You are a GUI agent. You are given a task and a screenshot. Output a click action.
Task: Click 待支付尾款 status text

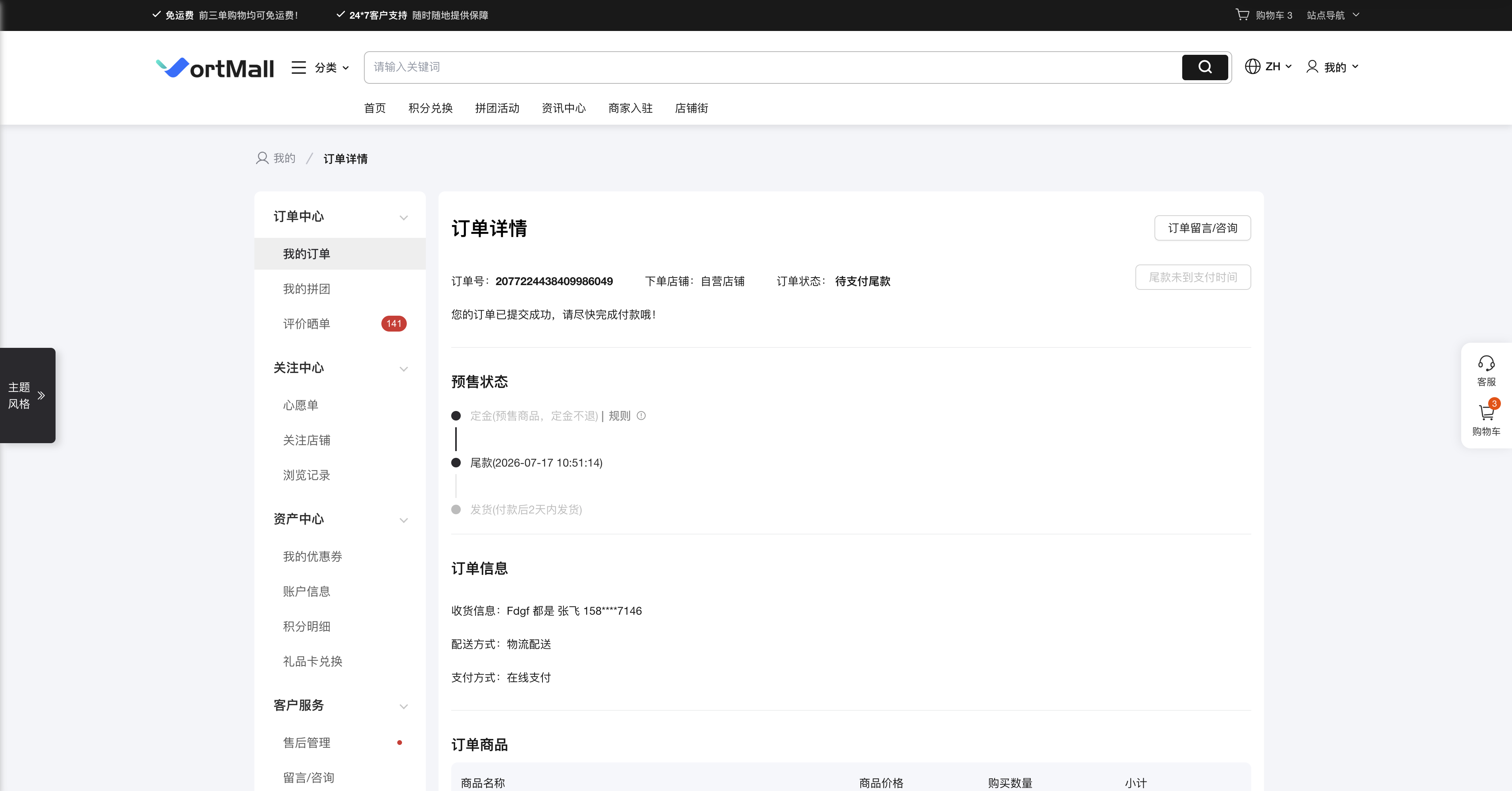tap(863, 281)
